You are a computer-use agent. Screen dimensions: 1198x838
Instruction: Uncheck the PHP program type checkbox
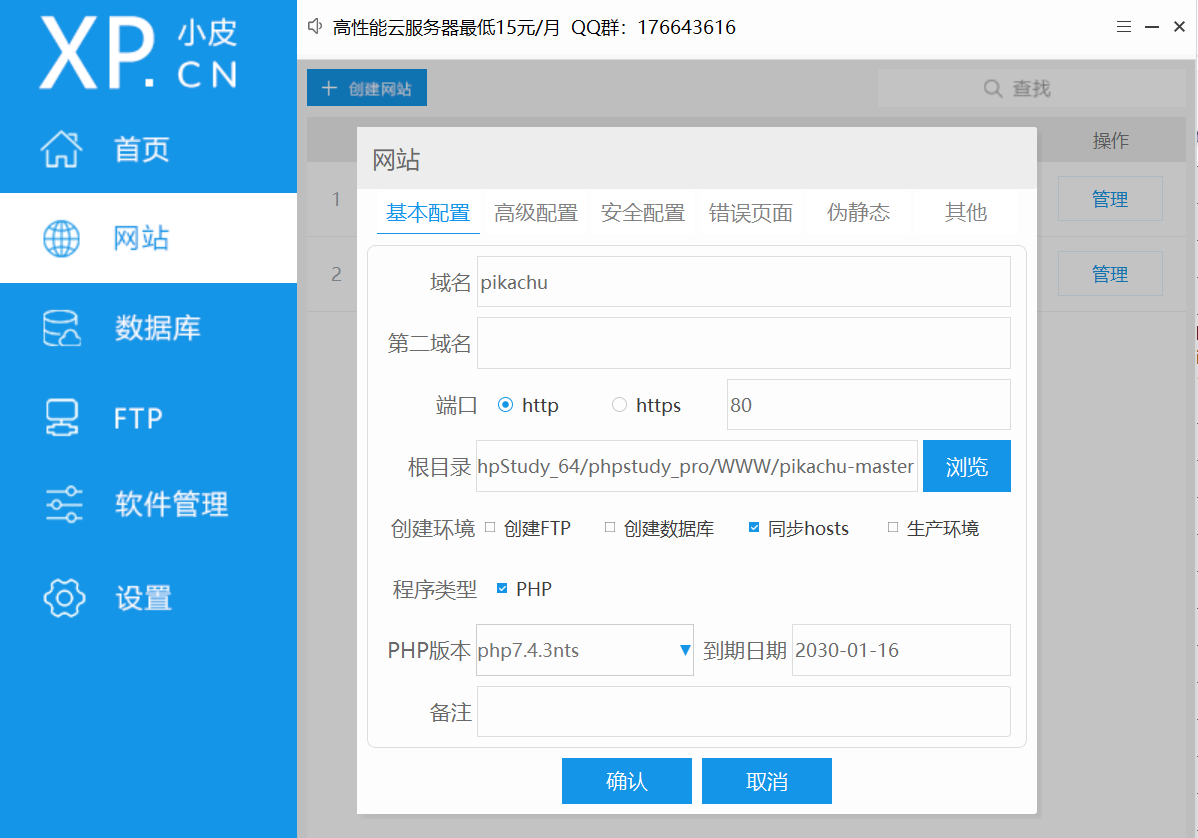pos(502,588)
